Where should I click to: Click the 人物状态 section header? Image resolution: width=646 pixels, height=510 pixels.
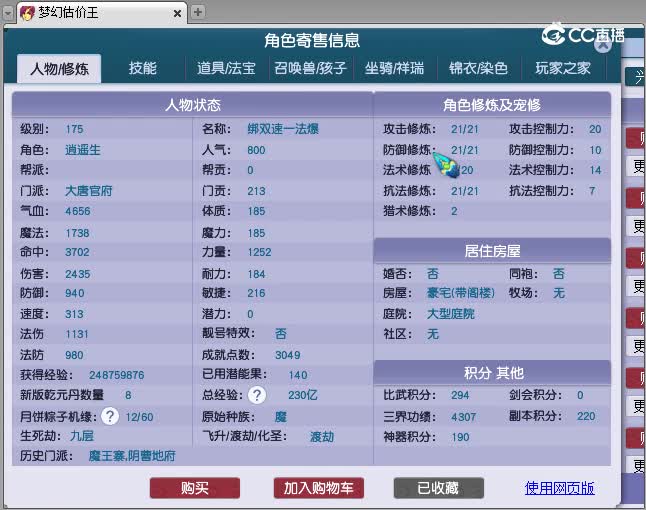[193, 105]
